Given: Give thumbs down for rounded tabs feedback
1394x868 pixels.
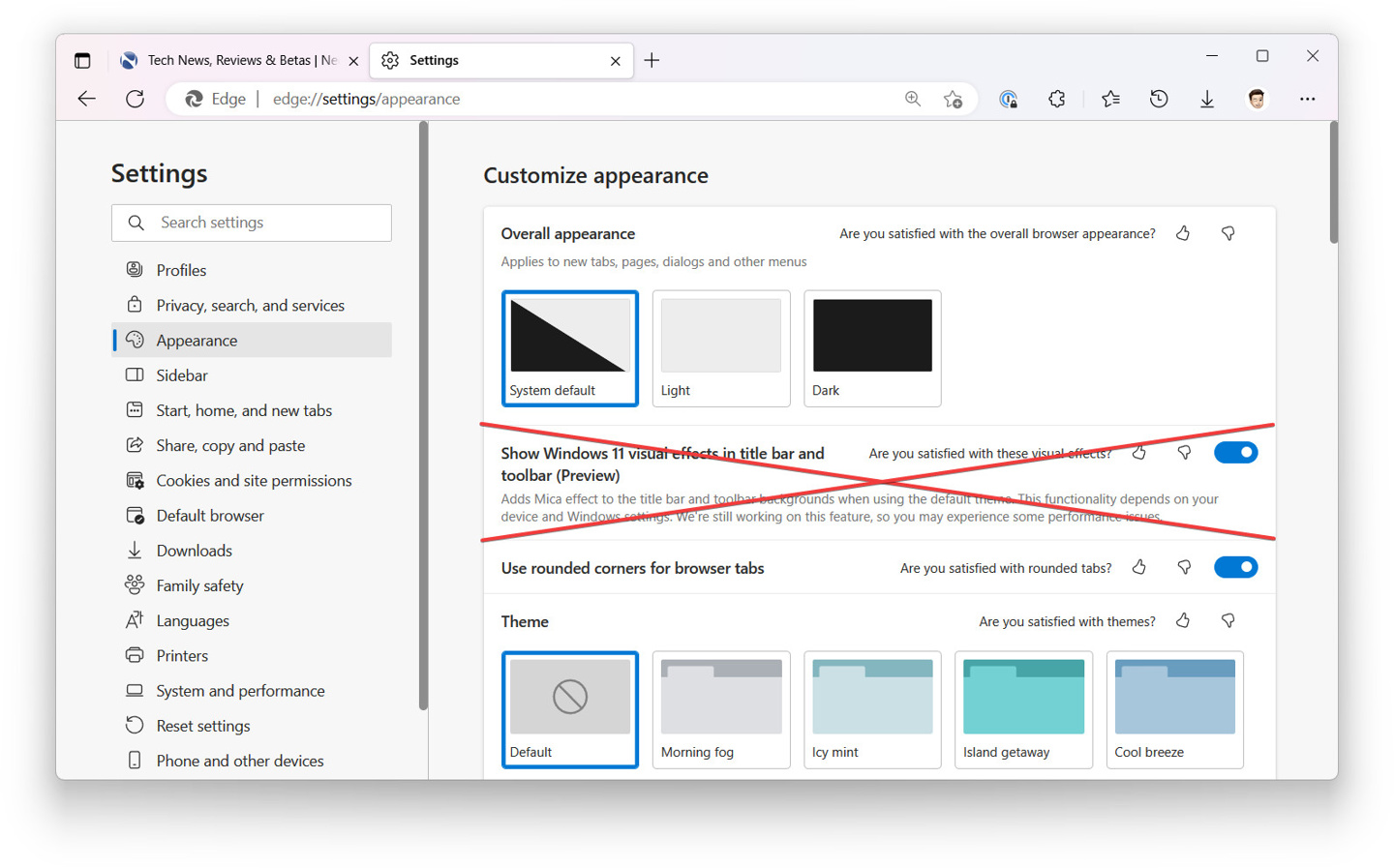Looking at the screenshot, I should (x=1184, y=567).
